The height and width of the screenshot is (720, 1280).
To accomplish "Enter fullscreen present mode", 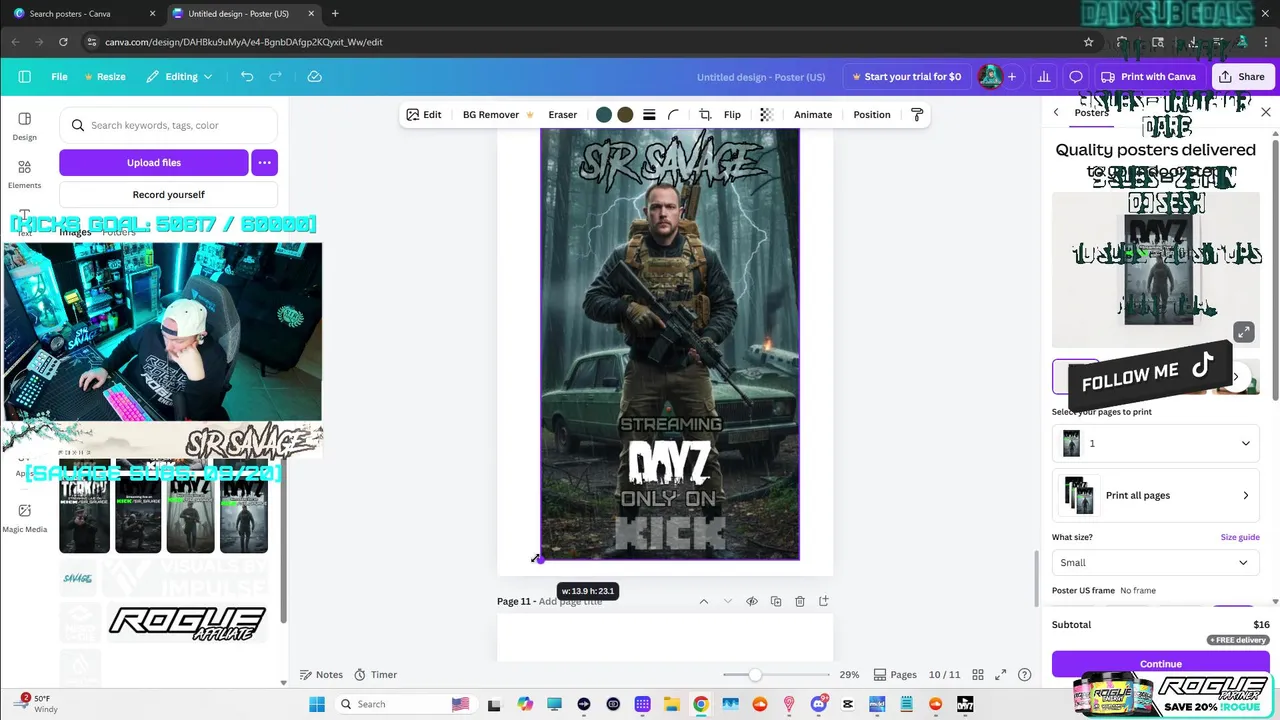I will tap(1001, 675).
